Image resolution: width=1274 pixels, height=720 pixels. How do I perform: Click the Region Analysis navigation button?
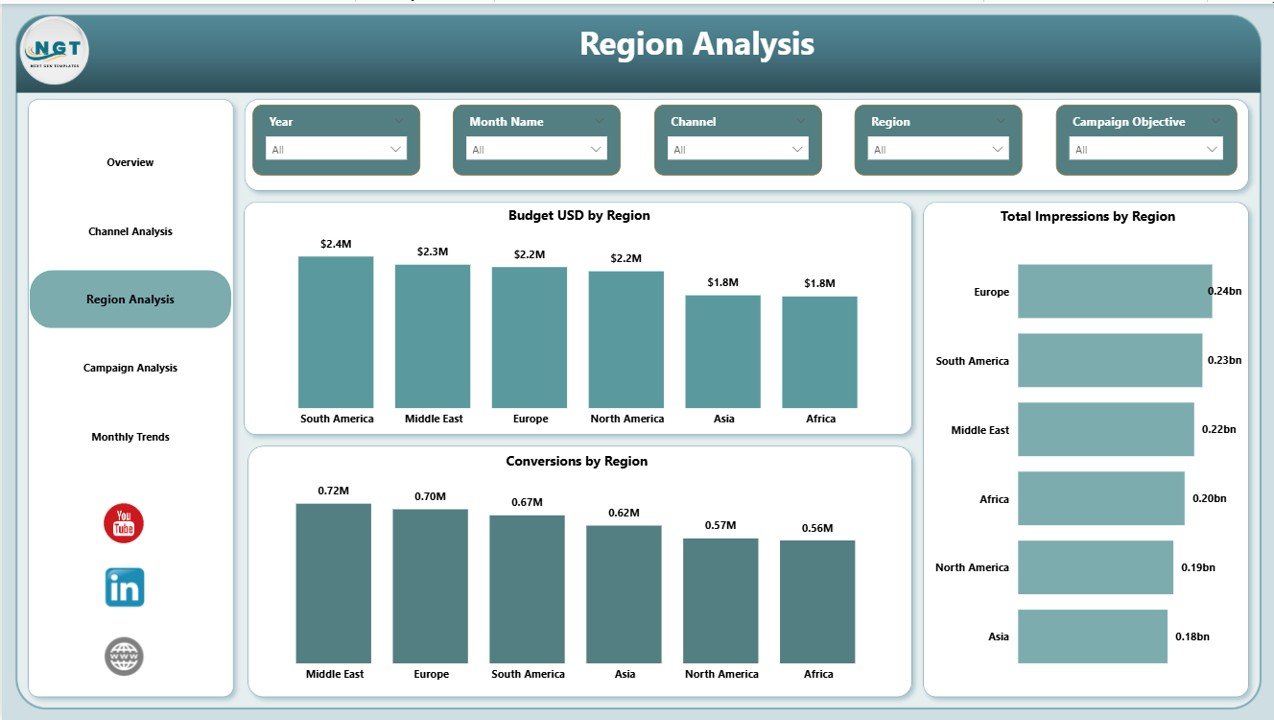[x=130, y=299]
